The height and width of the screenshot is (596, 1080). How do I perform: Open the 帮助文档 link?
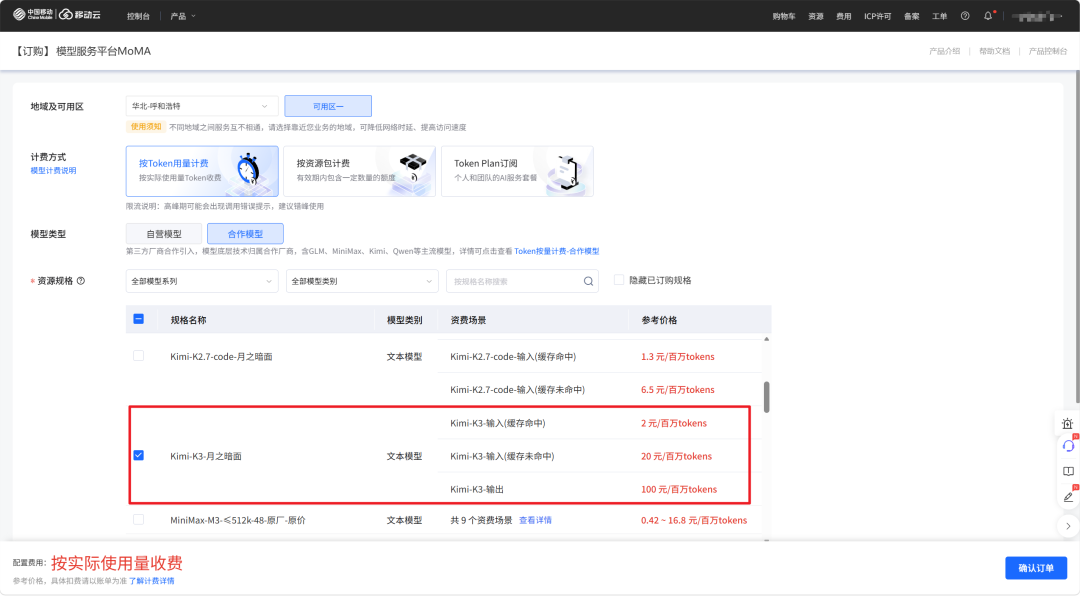(x=995, y=51)
